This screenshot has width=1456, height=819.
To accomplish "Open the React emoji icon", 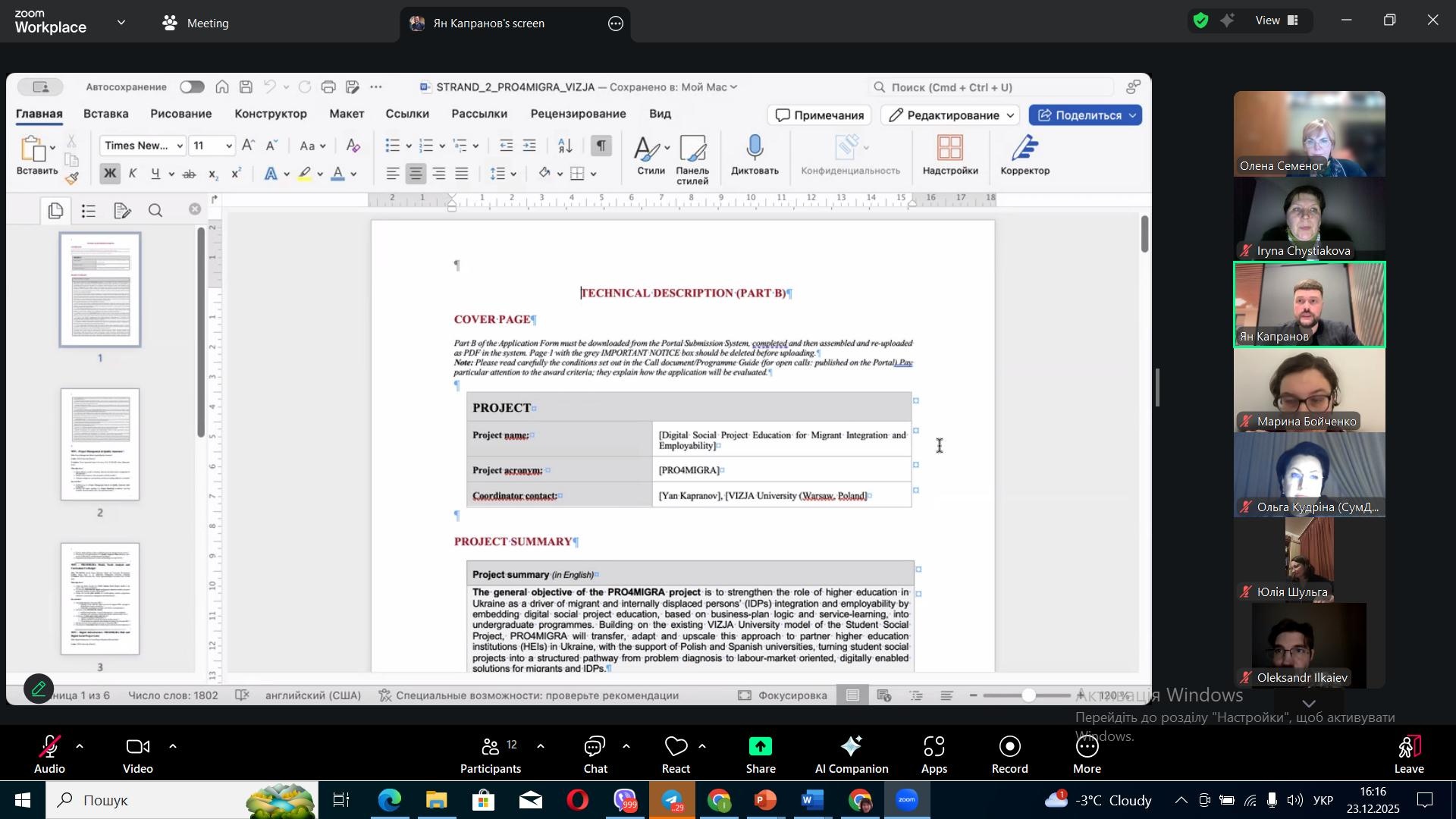I will click(676, 748).
